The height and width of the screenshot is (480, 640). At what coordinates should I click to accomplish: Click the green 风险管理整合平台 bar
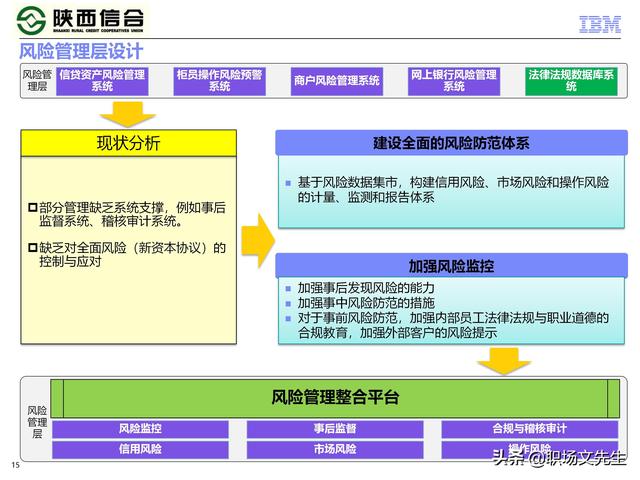335,398
